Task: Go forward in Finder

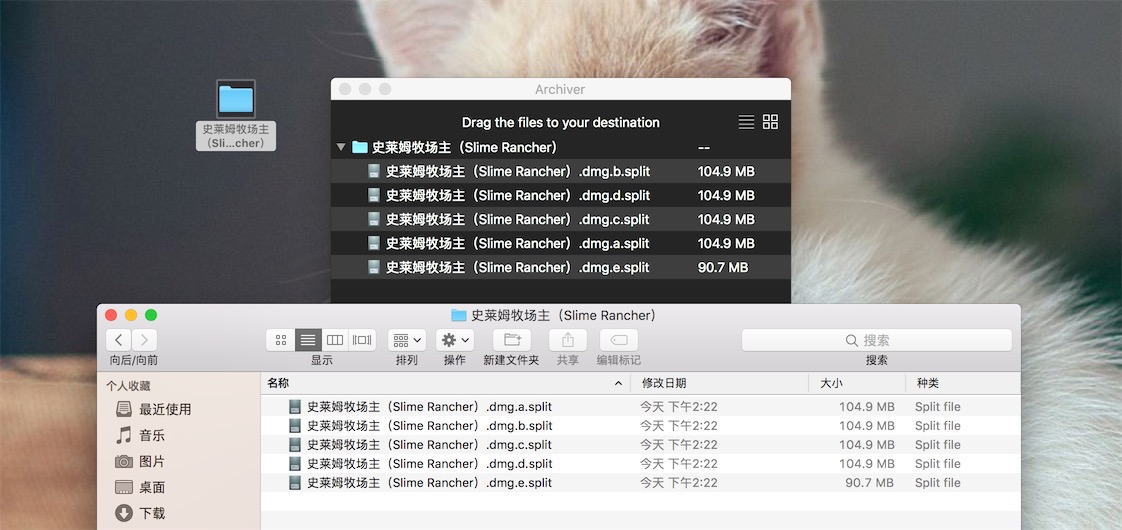Action: 145,340
